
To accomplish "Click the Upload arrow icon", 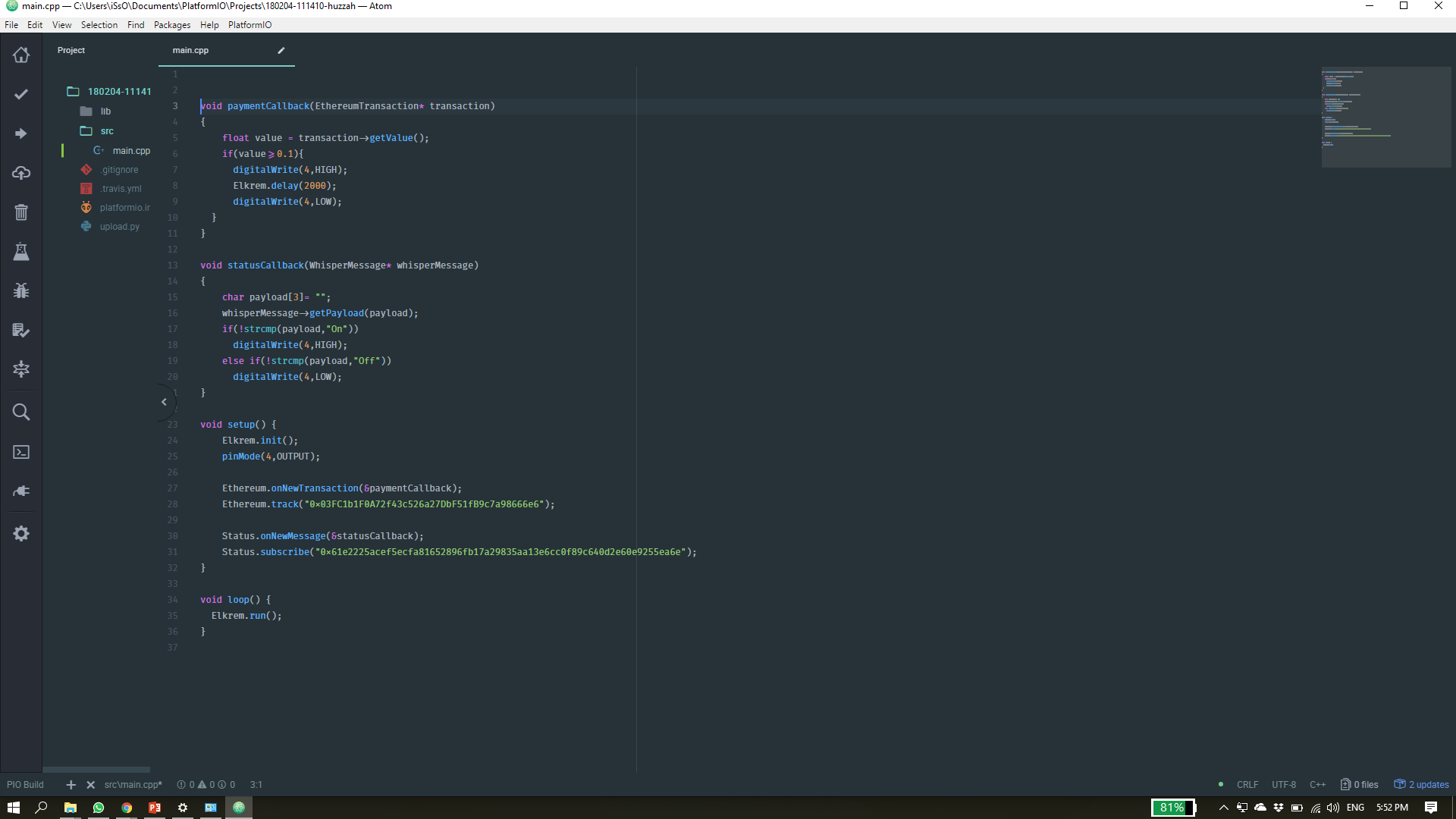I will tap(21, 133).
